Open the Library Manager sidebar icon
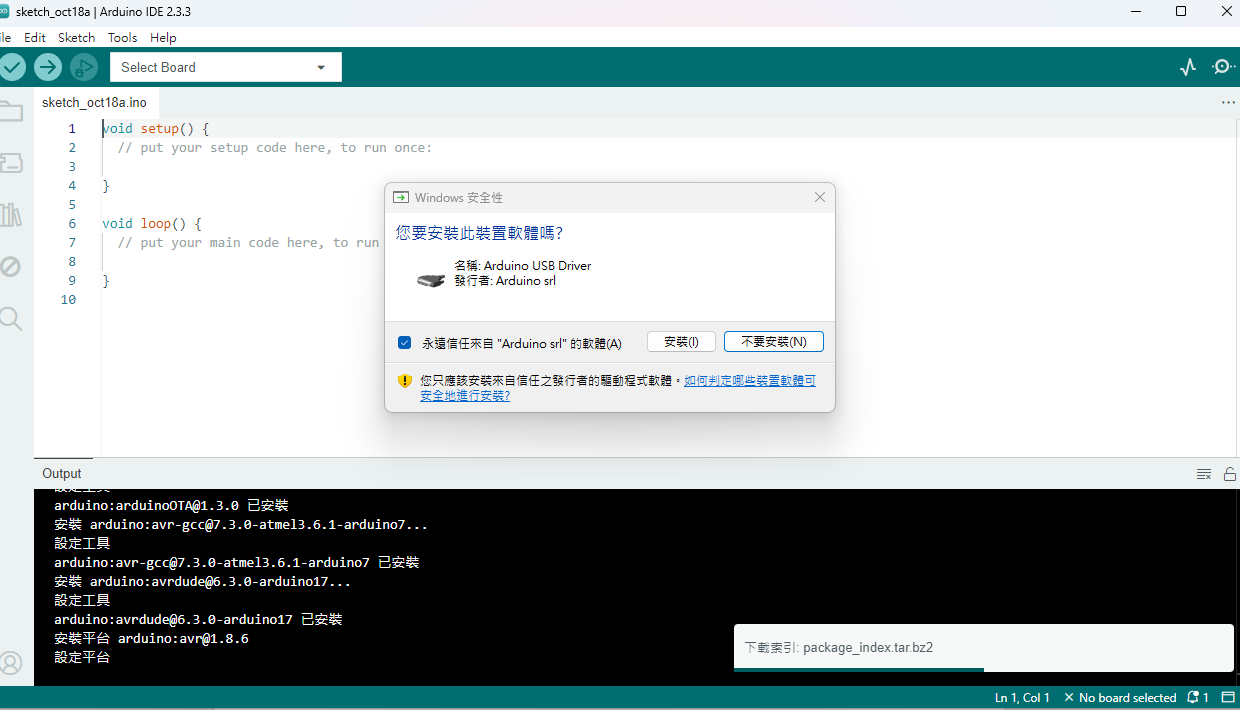This screenshot has height=710, width=1240. [11, 214]
